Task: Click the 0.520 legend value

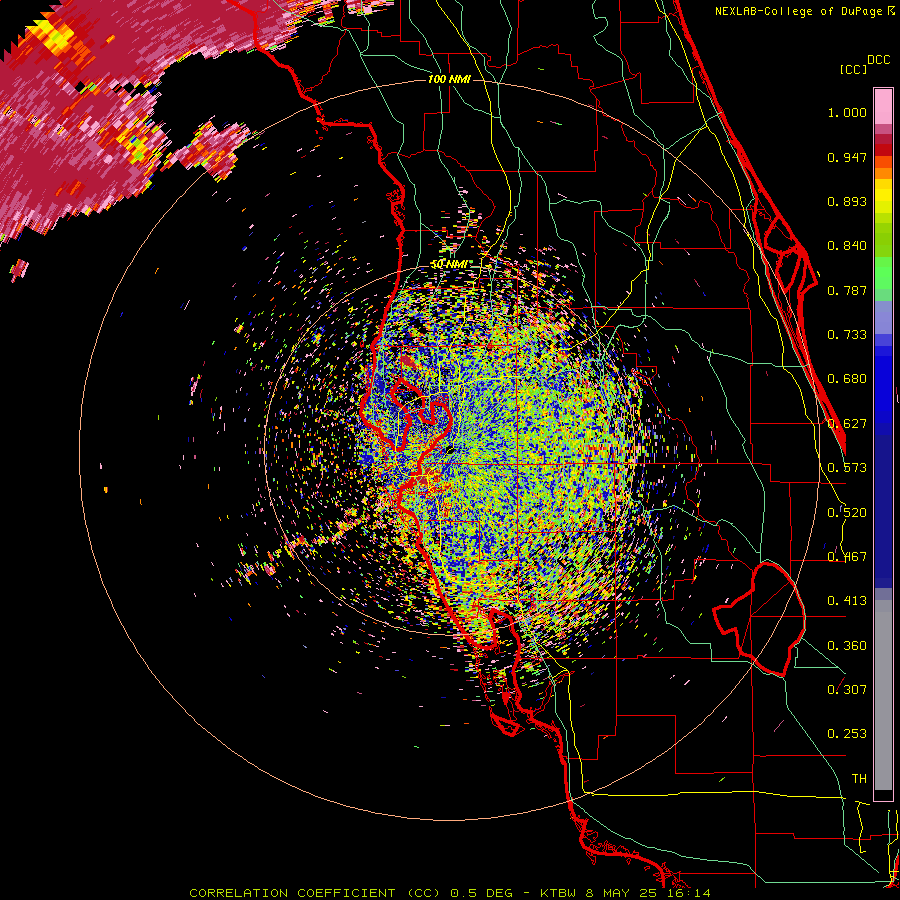Action: (x=847, y=513)
